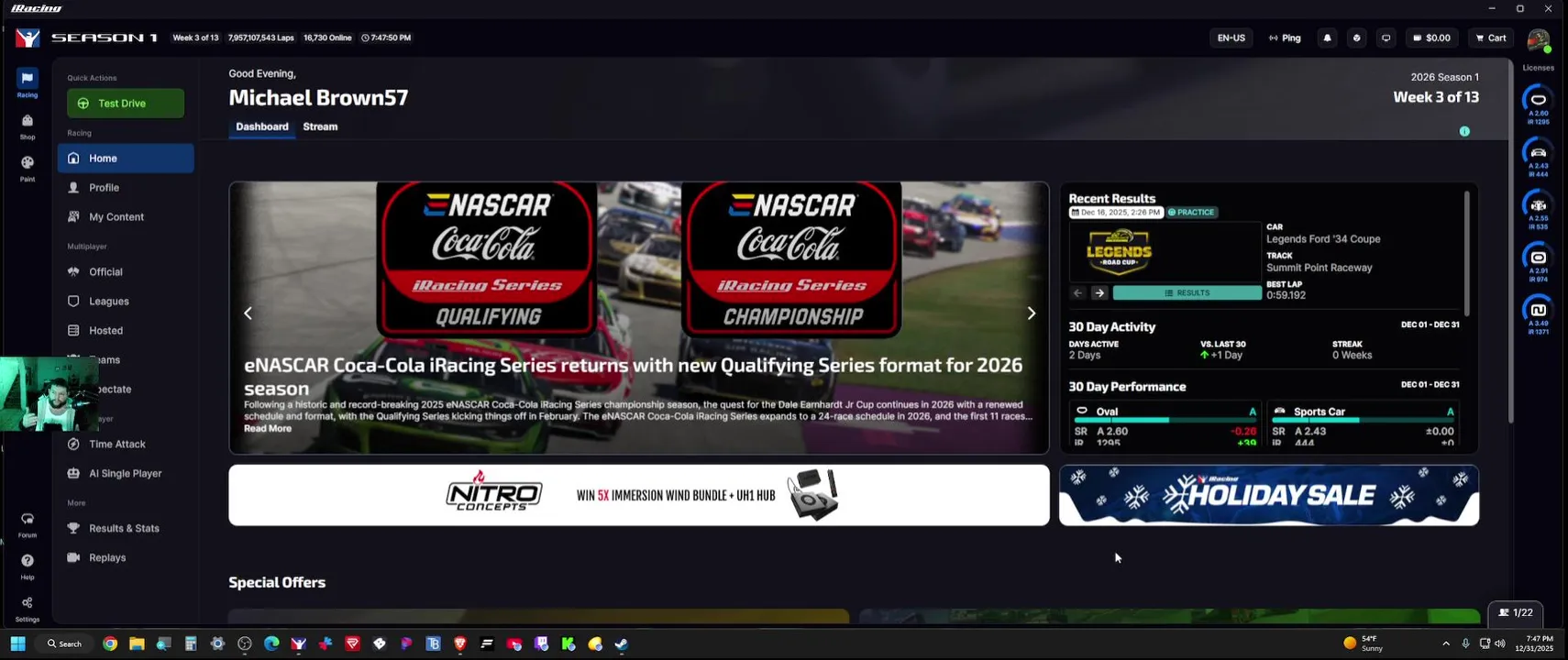Screen dimensions: 1568x660
Task: Open the Nitro Concepts giveaway banner
Action: tap(639, 495)
